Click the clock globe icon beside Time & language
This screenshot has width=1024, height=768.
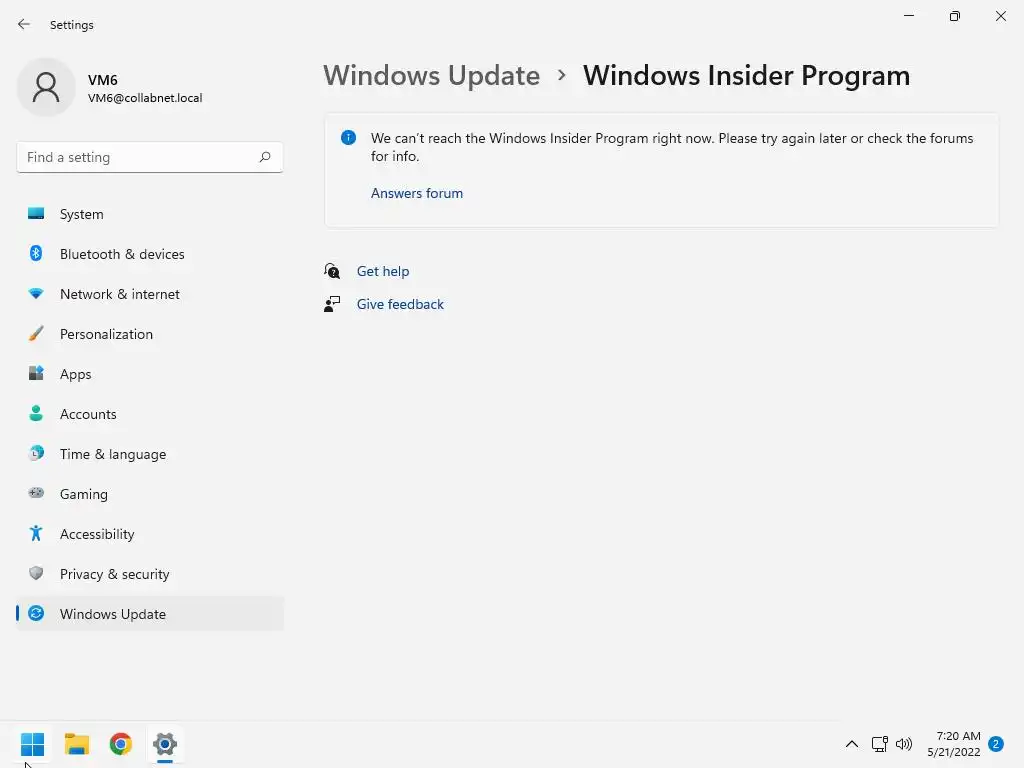37,453
